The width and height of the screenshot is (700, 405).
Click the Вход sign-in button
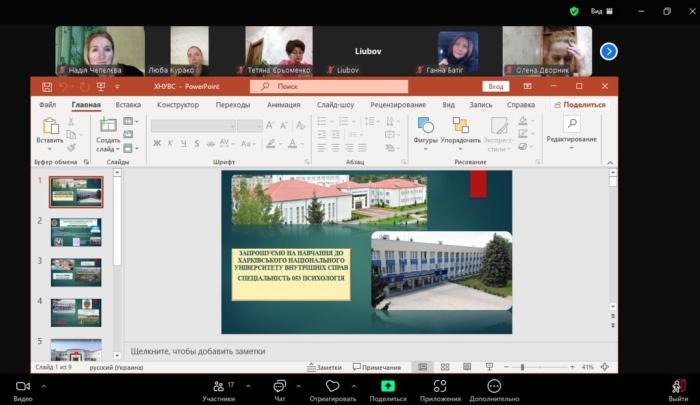[x=496, y=87]
